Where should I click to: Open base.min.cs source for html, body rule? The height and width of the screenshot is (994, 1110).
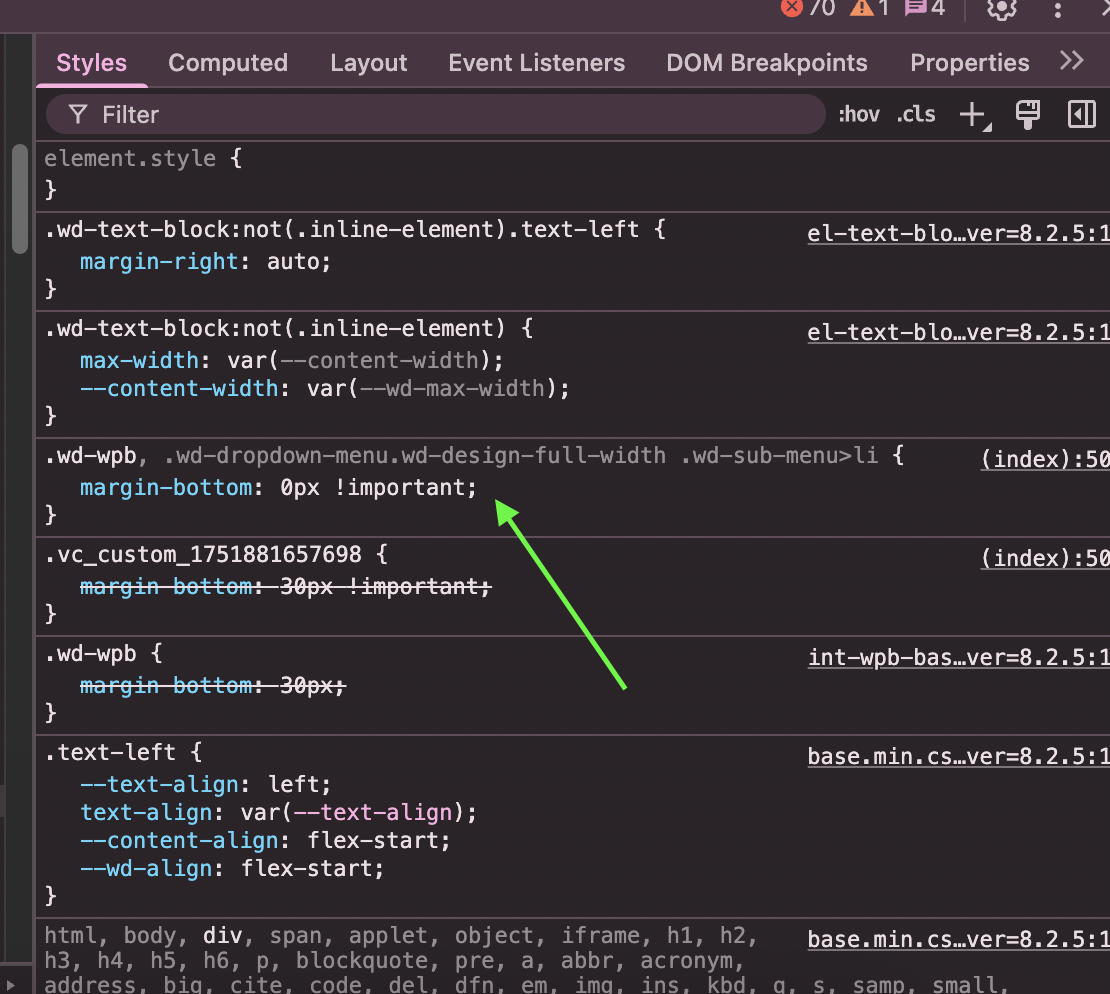coord(959,939)
